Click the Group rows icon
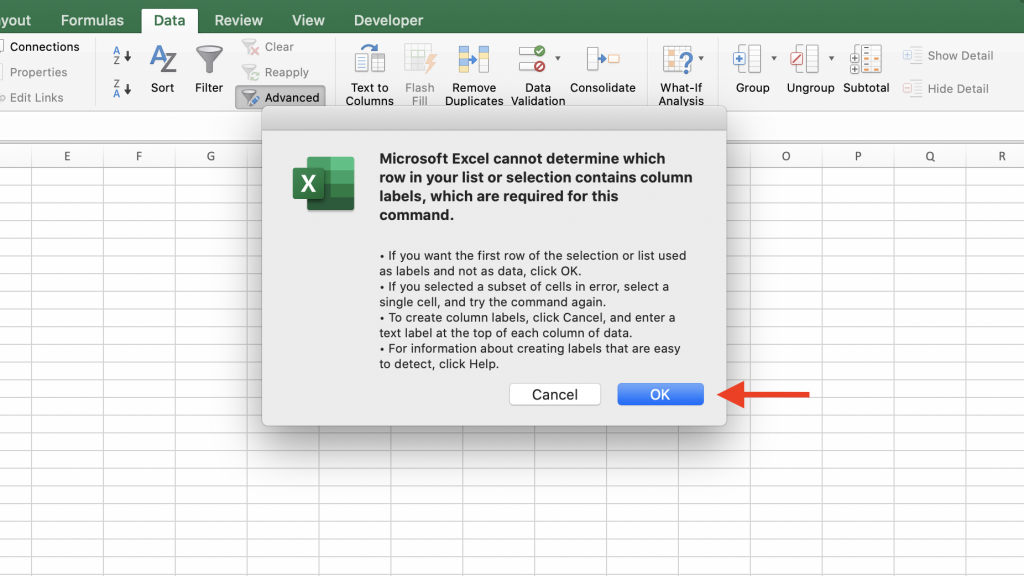 pyautogui.click(x=747, y=59)
